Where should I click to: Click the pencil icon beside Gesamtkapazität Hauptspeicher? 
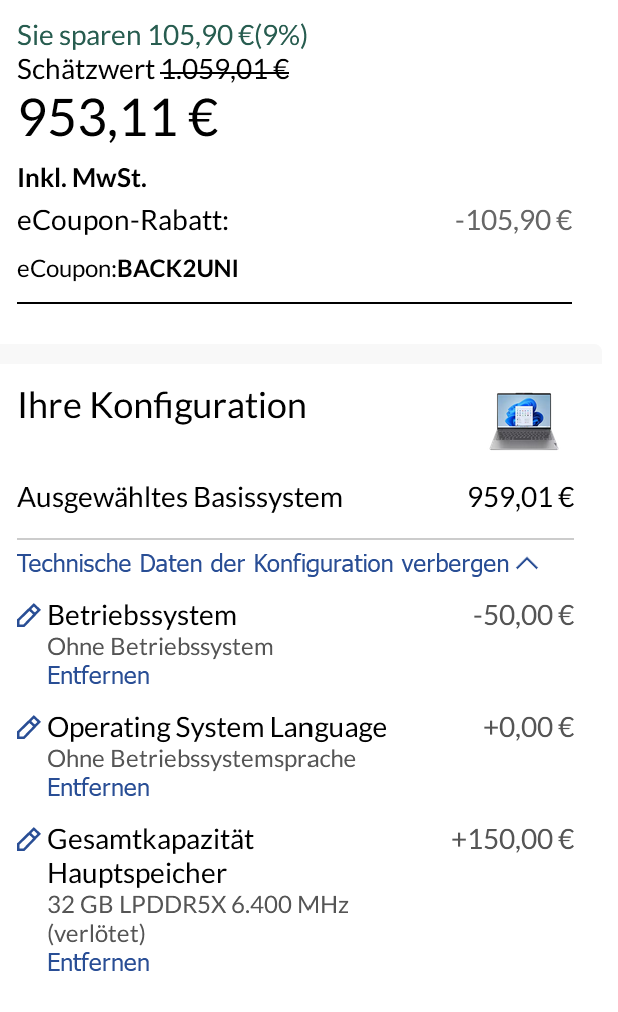[x=28, y=840]
